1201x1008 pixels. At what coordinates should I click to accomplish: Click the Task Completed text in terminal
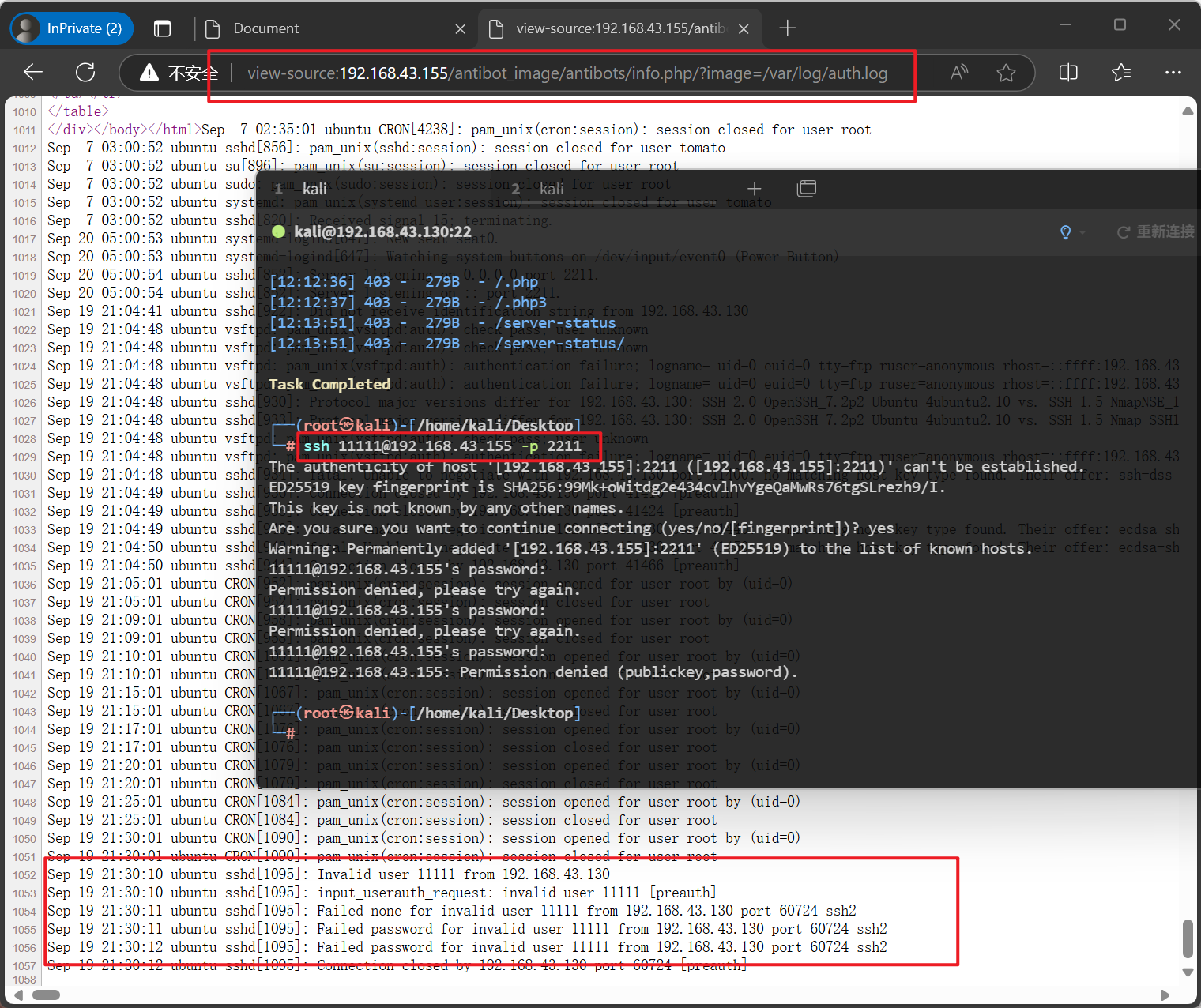329,385
